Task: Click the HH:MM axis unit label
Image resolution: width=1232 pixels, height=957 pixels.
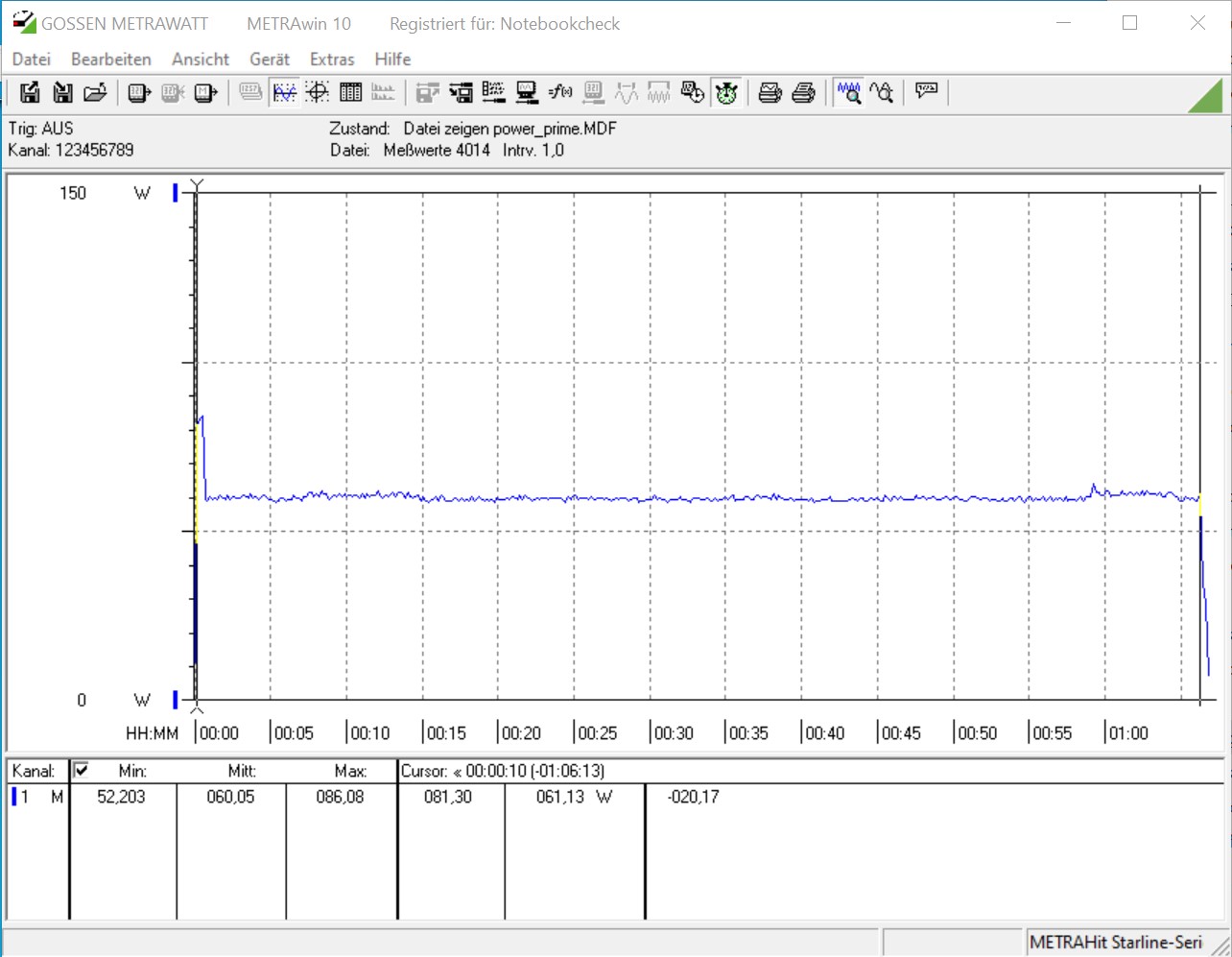Action: (x=152, y=733)
